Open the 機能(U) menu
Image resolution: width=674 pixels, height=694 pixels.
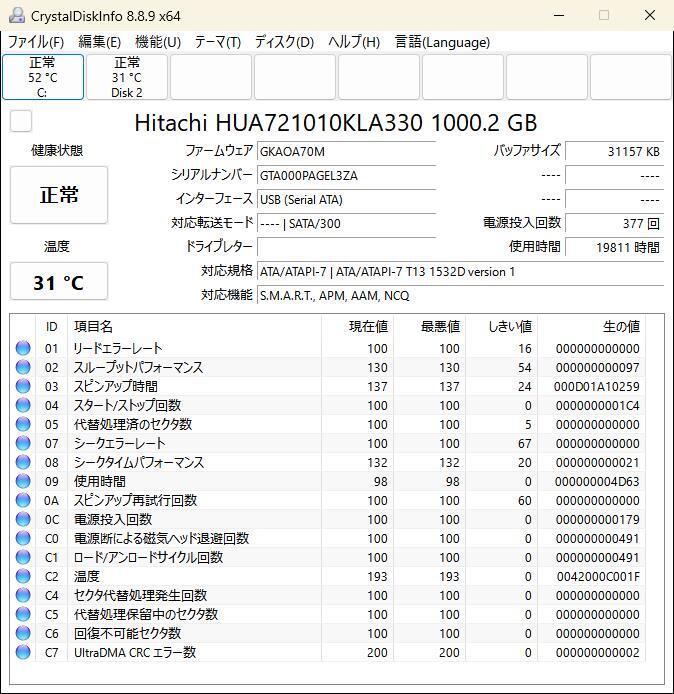pos(158,42)
